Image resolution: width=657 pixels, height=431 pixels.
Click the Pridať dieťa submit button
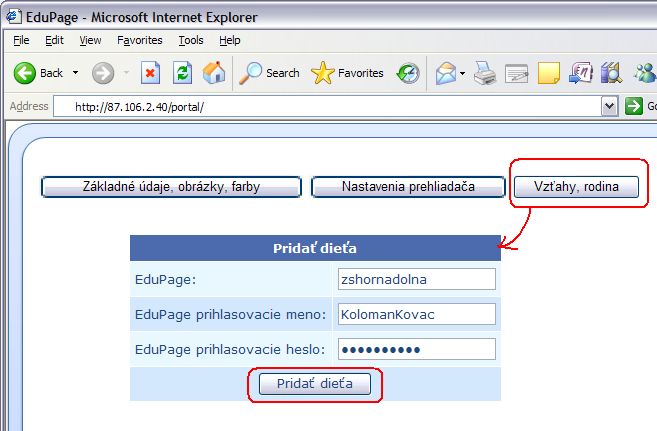pos(315,383)
